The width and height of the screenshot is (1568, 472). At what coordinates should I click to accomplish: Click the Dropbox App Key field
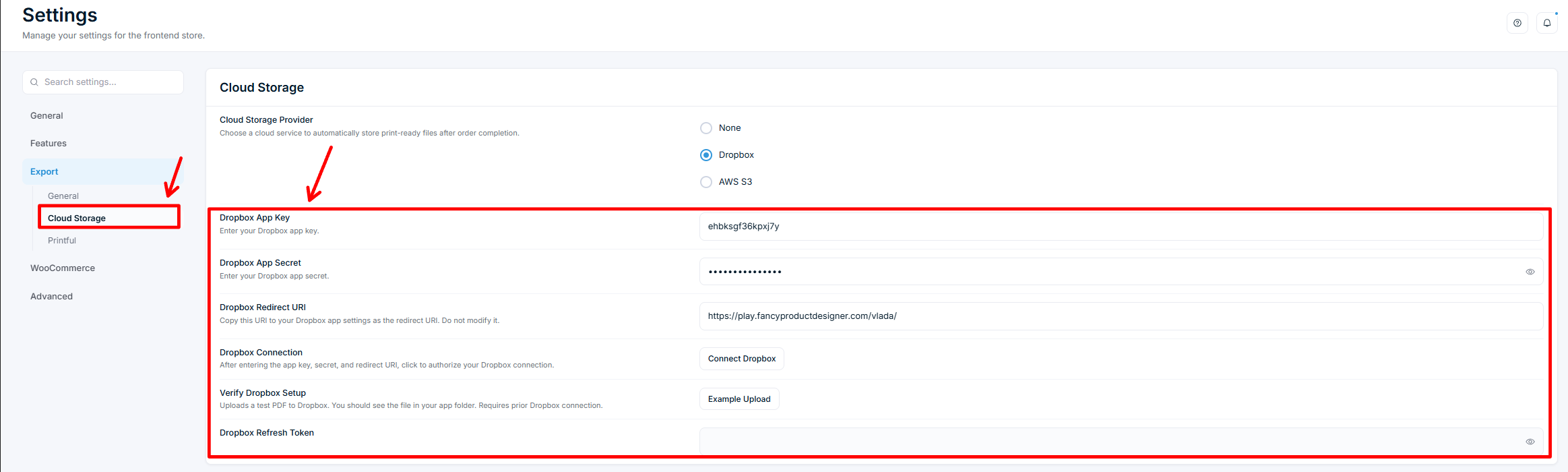tap(1121, 227)
